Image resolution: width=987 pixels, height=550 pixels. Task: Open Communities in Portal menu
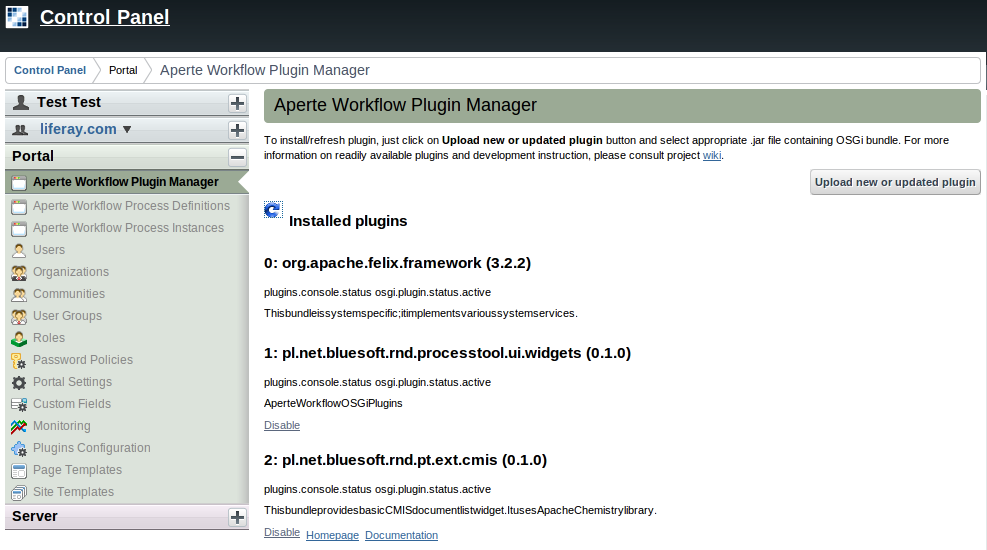(69, 294)
